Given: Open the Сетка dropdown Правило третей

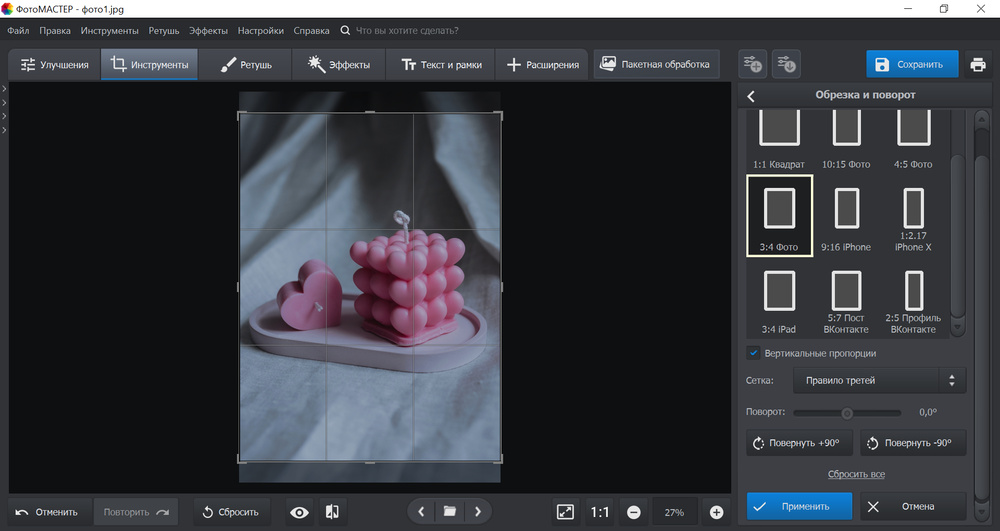Looking at the screenshot, I should pyautogui.click(x=879, y=380).
